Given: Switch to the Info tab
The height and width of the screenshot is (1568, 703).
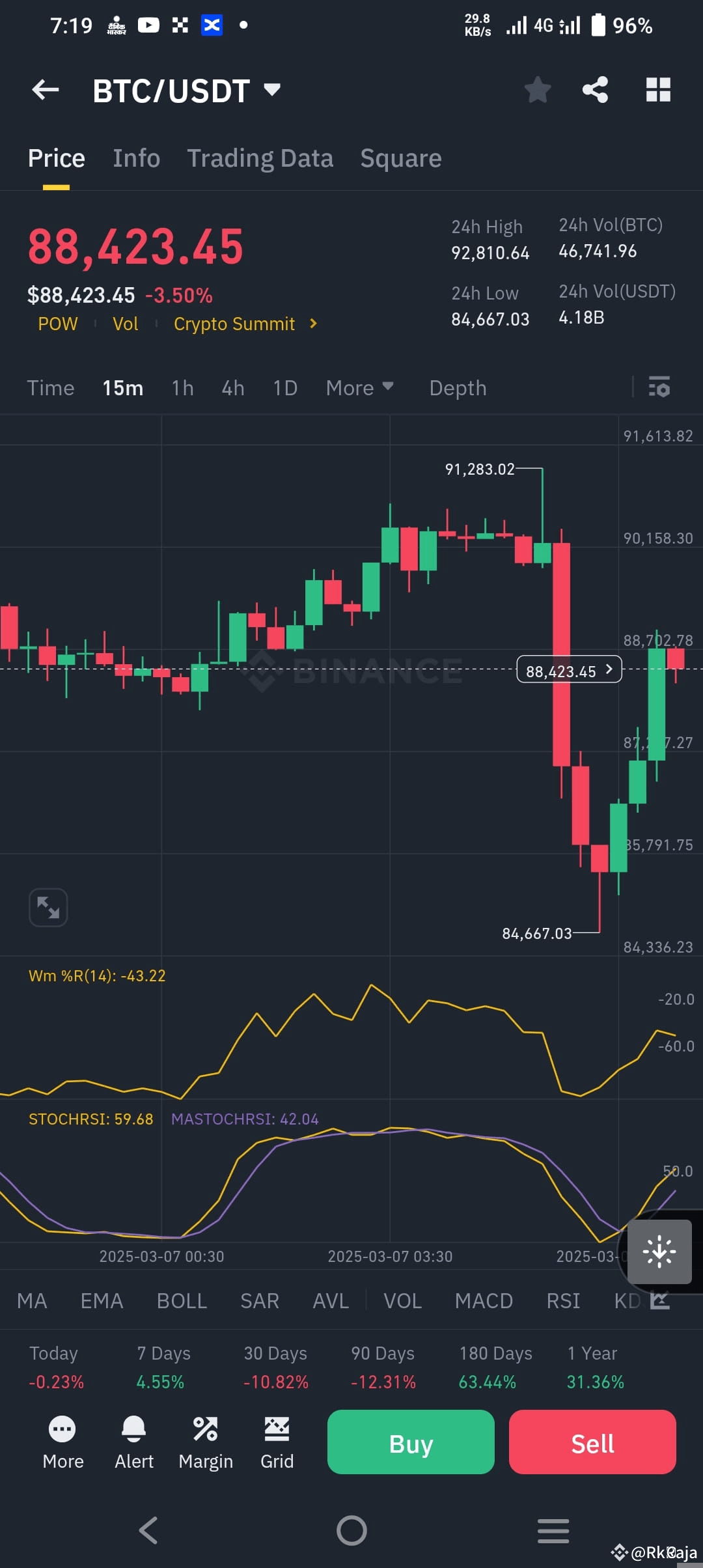Looking at the screenshot, I should [136, 158].
